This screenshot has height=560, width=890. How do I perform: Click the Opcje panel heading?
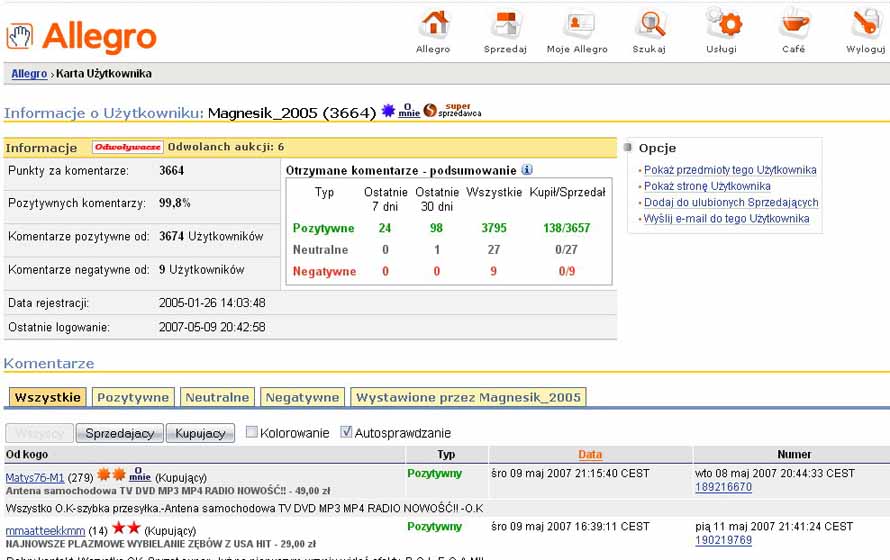tap(657, 148)
